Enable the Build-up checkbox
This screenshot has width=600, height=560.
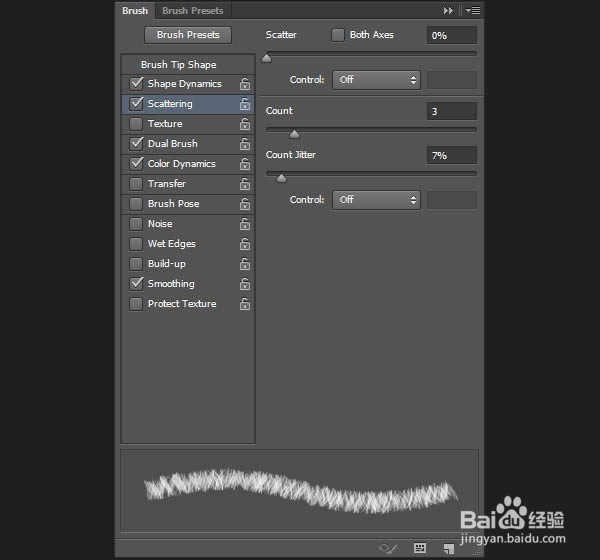pyautogui.click(x=136, y=264)
